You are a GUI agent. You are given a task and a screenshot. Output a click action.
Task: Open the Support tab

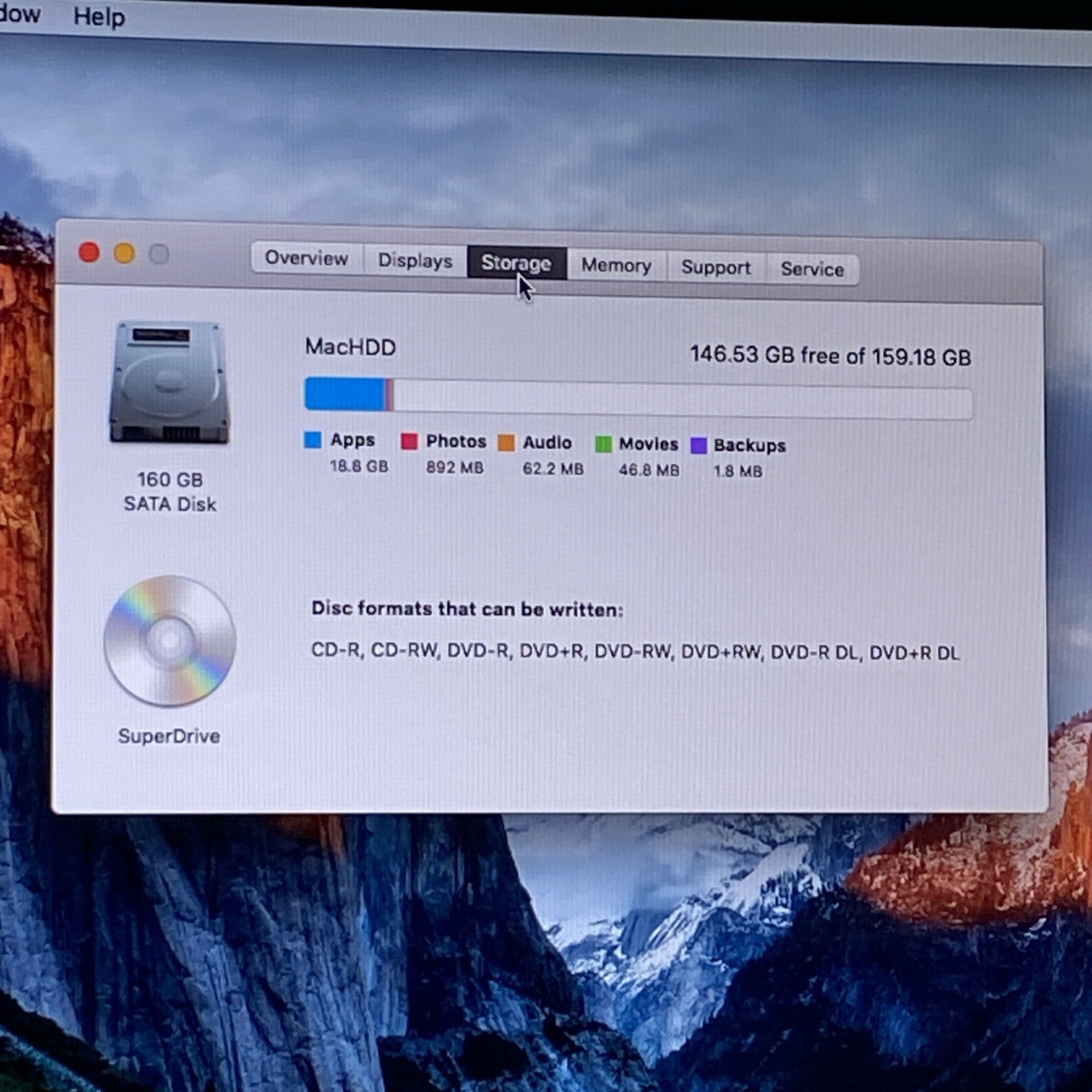[716, 268]
